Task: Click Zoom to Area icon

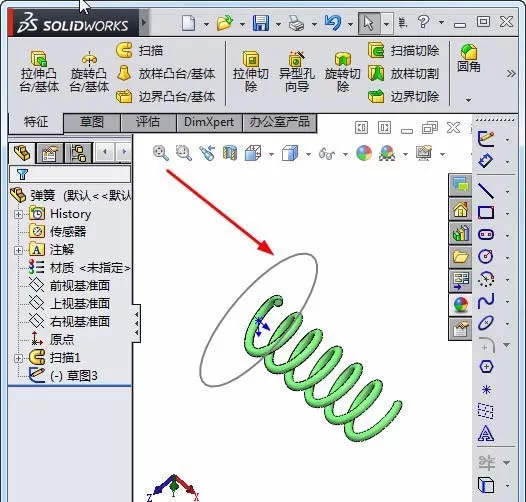Action: [184, 153]
